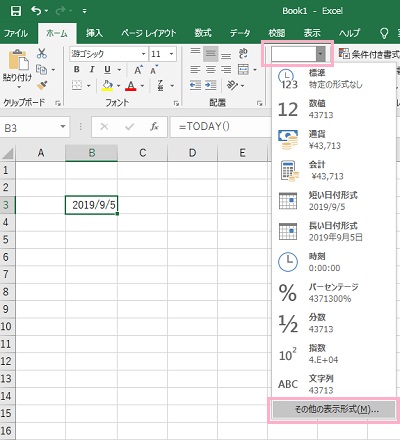
Task: Toggle bold formatting
Action: (77, 69)
